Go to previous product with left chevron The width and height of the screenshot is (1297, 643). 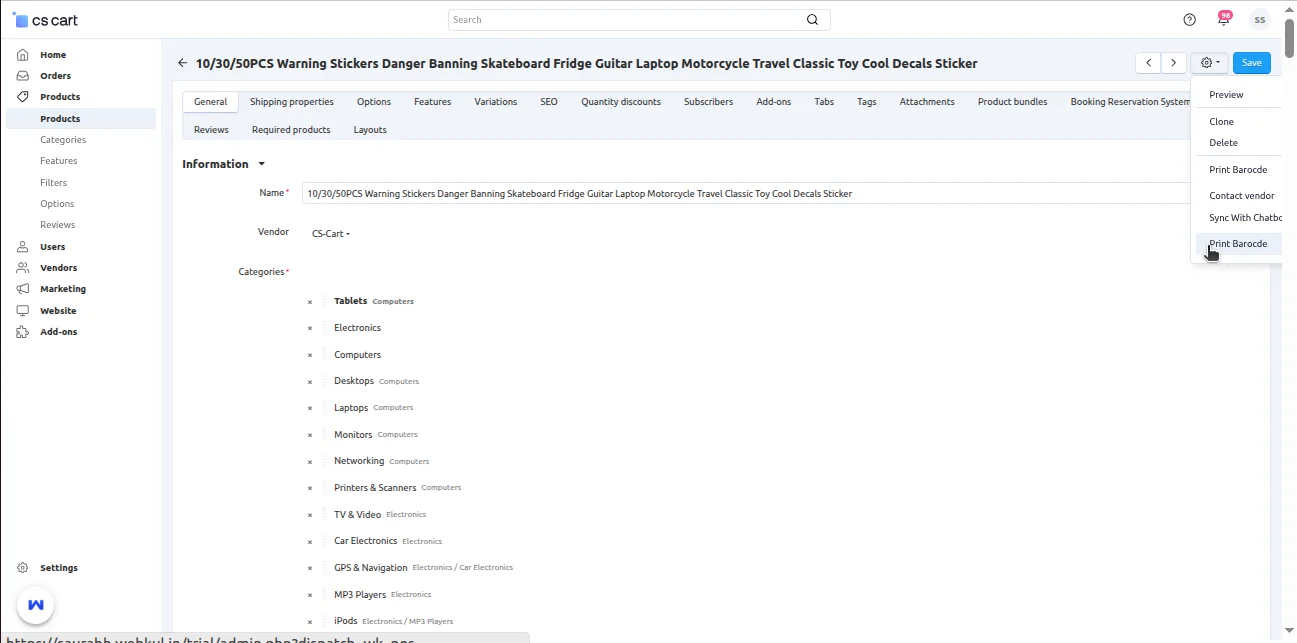1149,63
